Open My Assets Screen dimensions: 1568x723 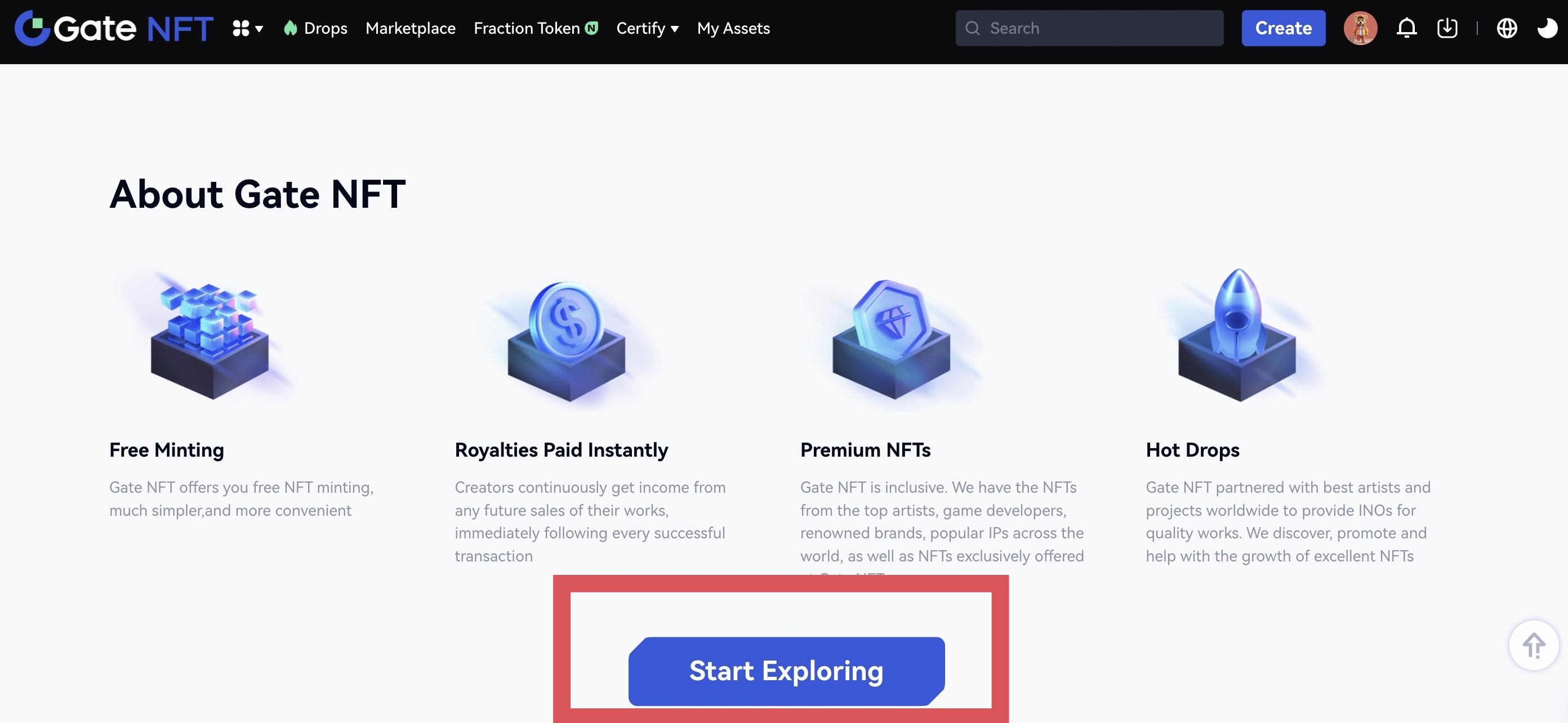point(733,28)
